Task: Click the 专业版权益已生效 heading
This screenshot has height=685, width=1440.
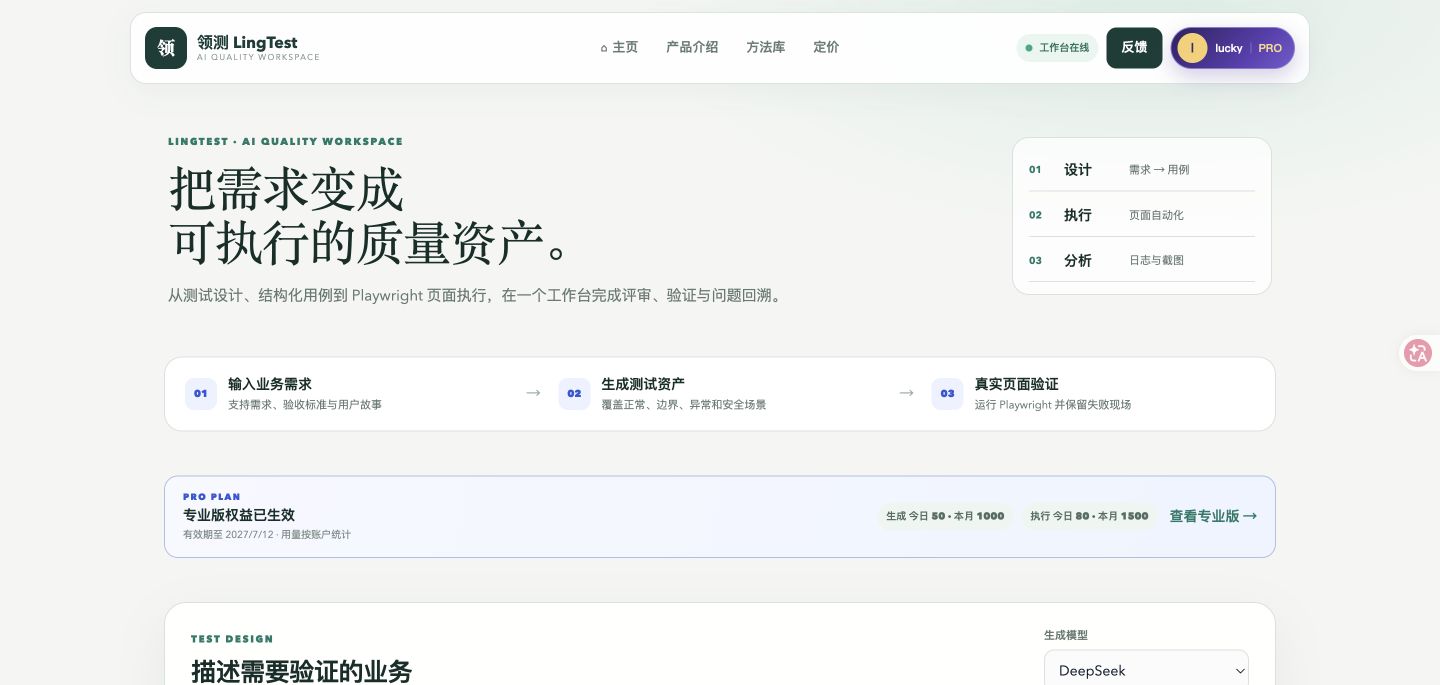Action: (x=239, y=515)
